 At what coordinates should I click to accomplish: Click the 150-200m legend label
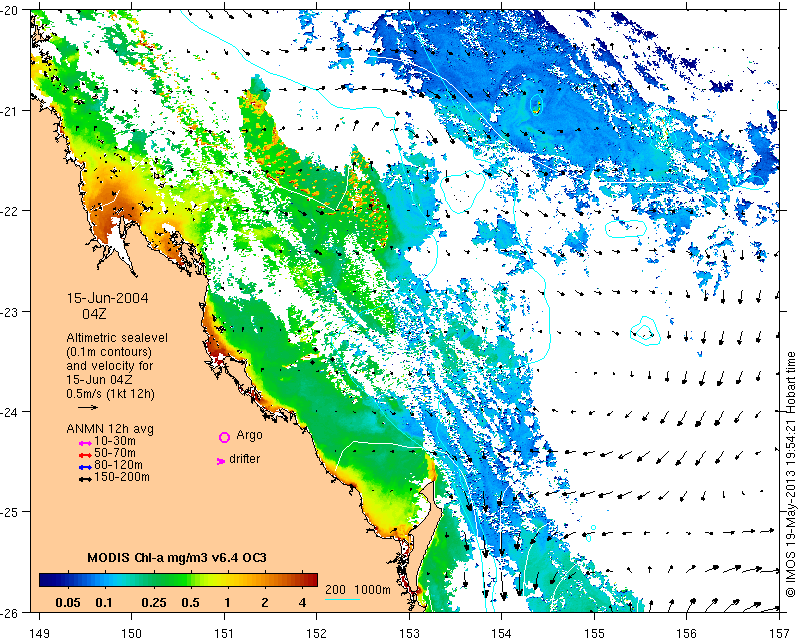122,477
